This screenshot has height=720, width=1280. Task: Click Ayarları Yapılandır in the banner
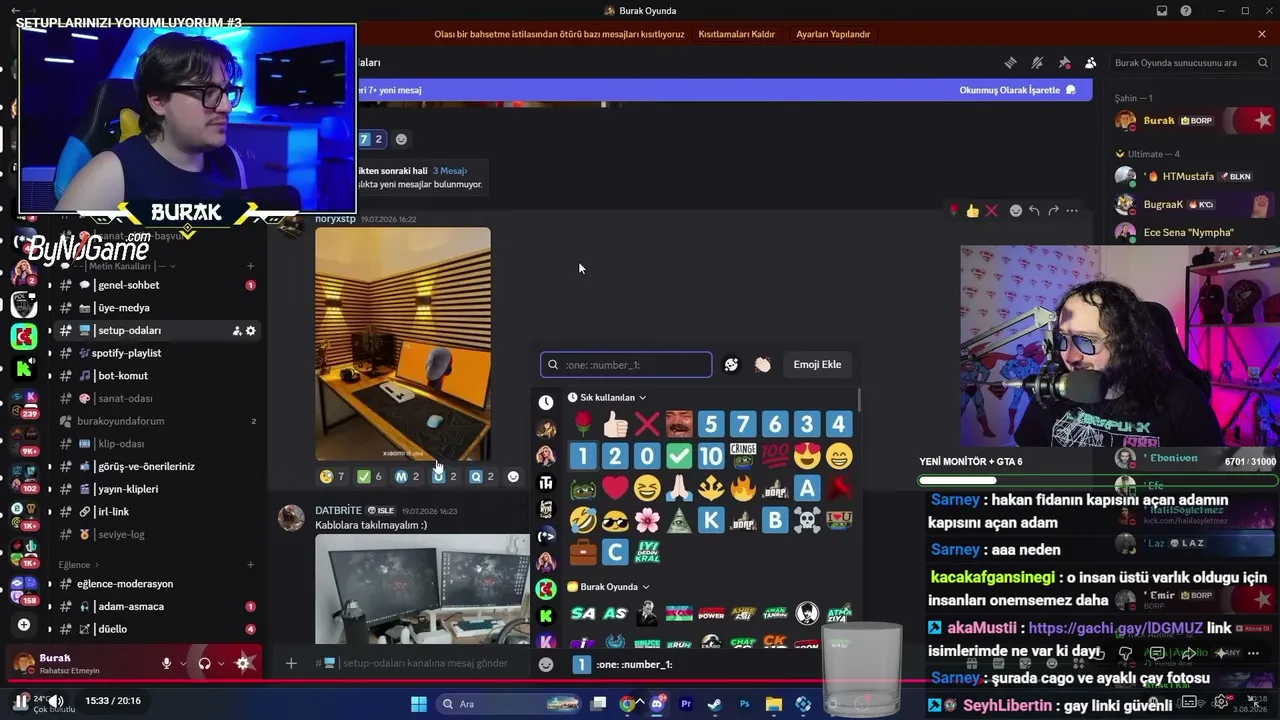click(833, 34)
